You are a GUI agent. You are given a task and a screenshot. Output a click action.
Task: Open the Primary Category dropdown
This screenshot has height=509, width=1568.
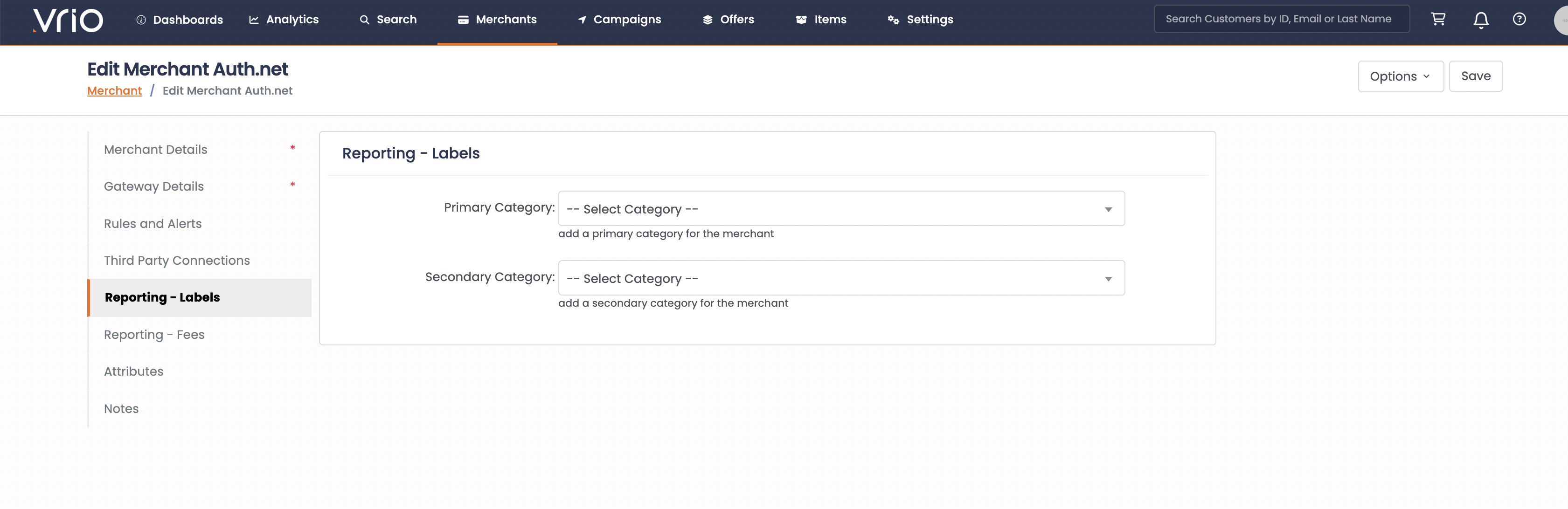841,208
